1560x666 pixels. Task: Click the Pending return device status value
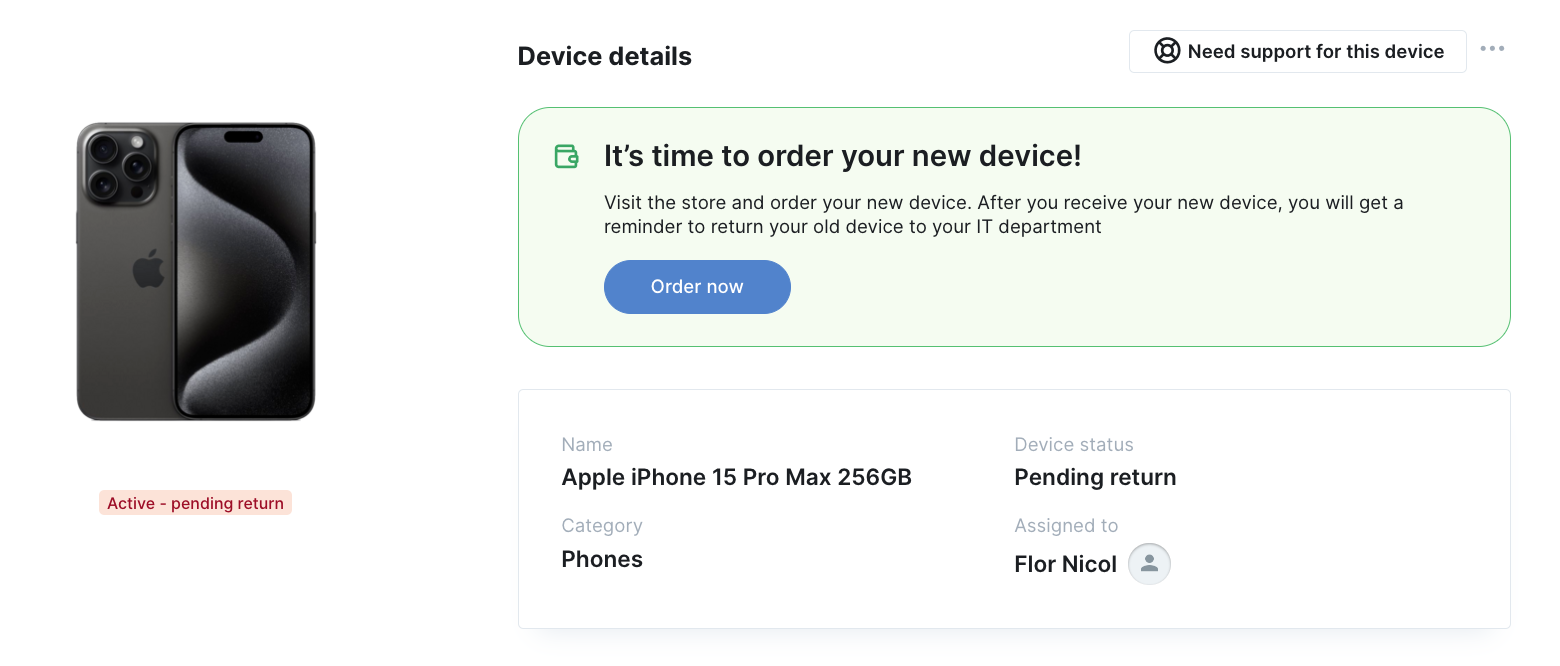coord(1095,477)
